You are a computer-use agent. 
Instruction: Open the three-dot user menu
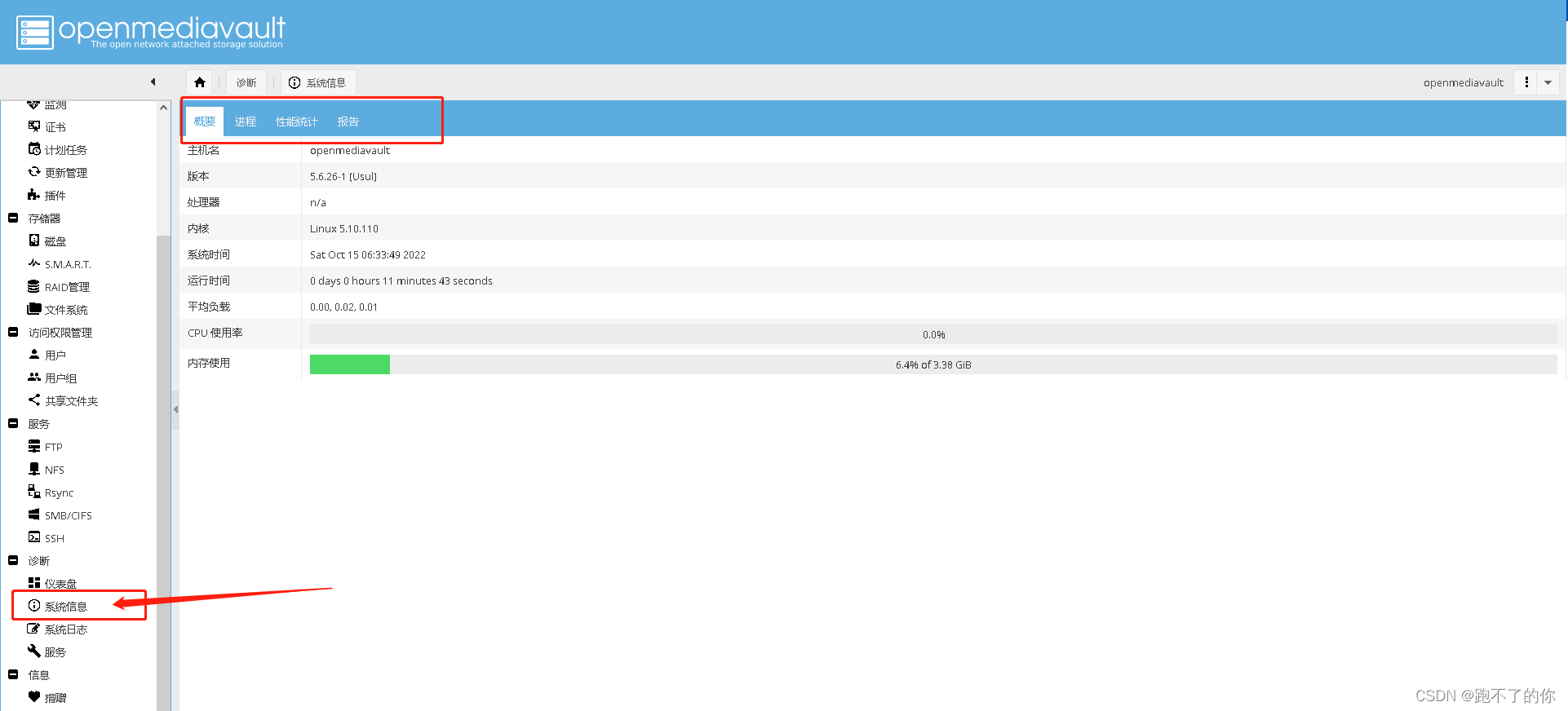(x=1526, y=82)
